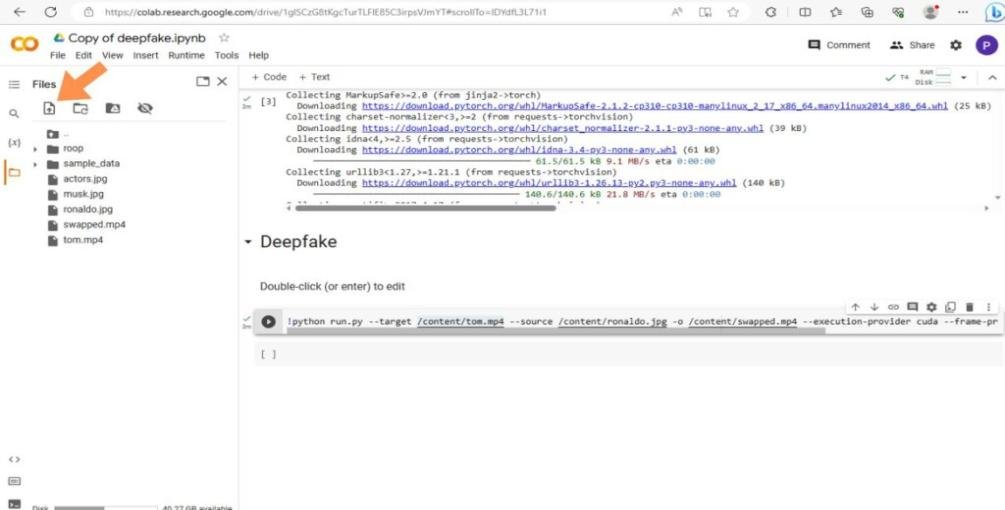Click the Mount Drive folder icon

click(x=112, y=108)
